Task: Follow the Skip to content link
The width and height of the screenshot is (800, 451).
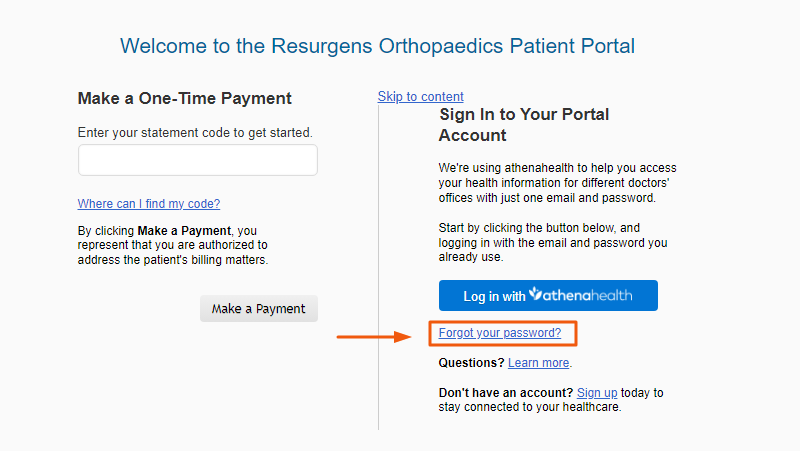Action: click(x=420, y=96)
